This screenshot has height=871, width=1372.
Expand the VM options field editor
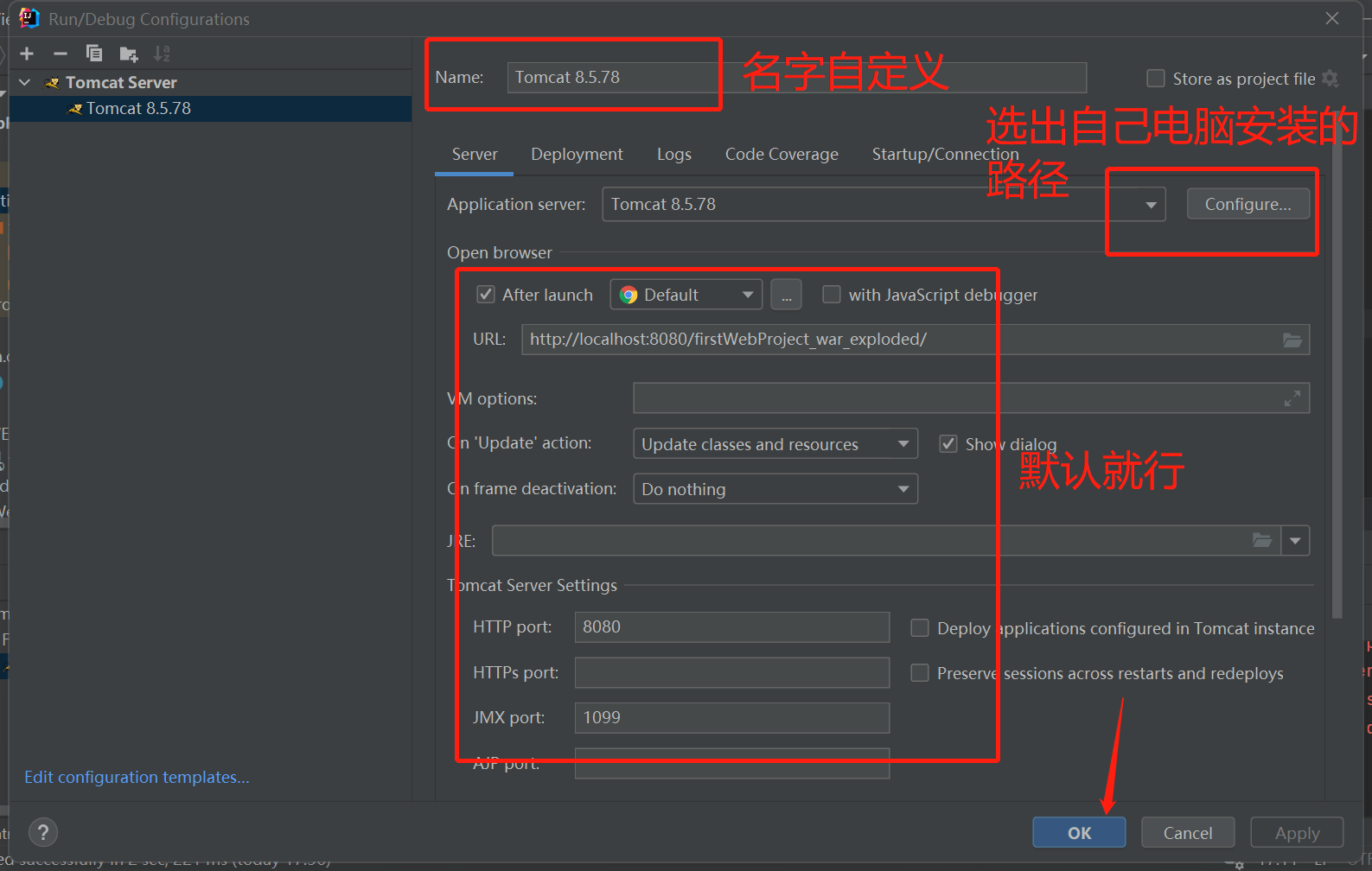[1292, 398]
